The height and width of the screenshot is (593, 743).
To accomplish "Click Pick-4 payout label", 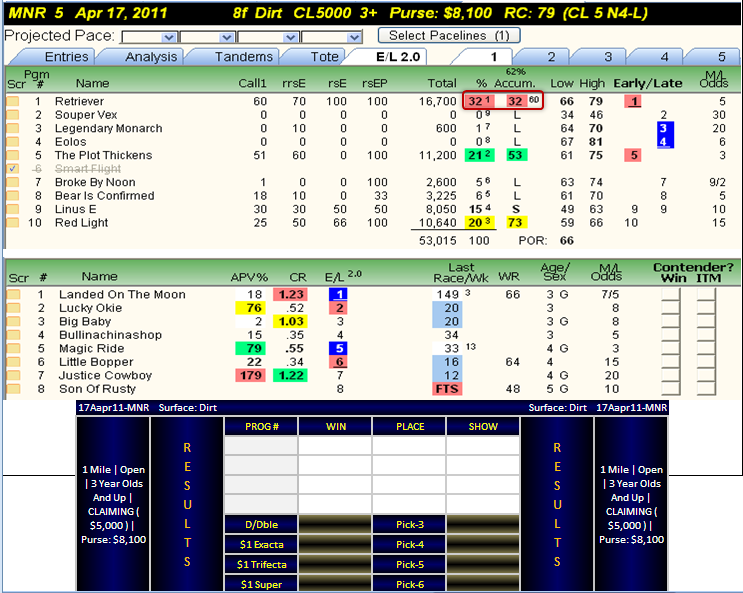I will [410, 545].
